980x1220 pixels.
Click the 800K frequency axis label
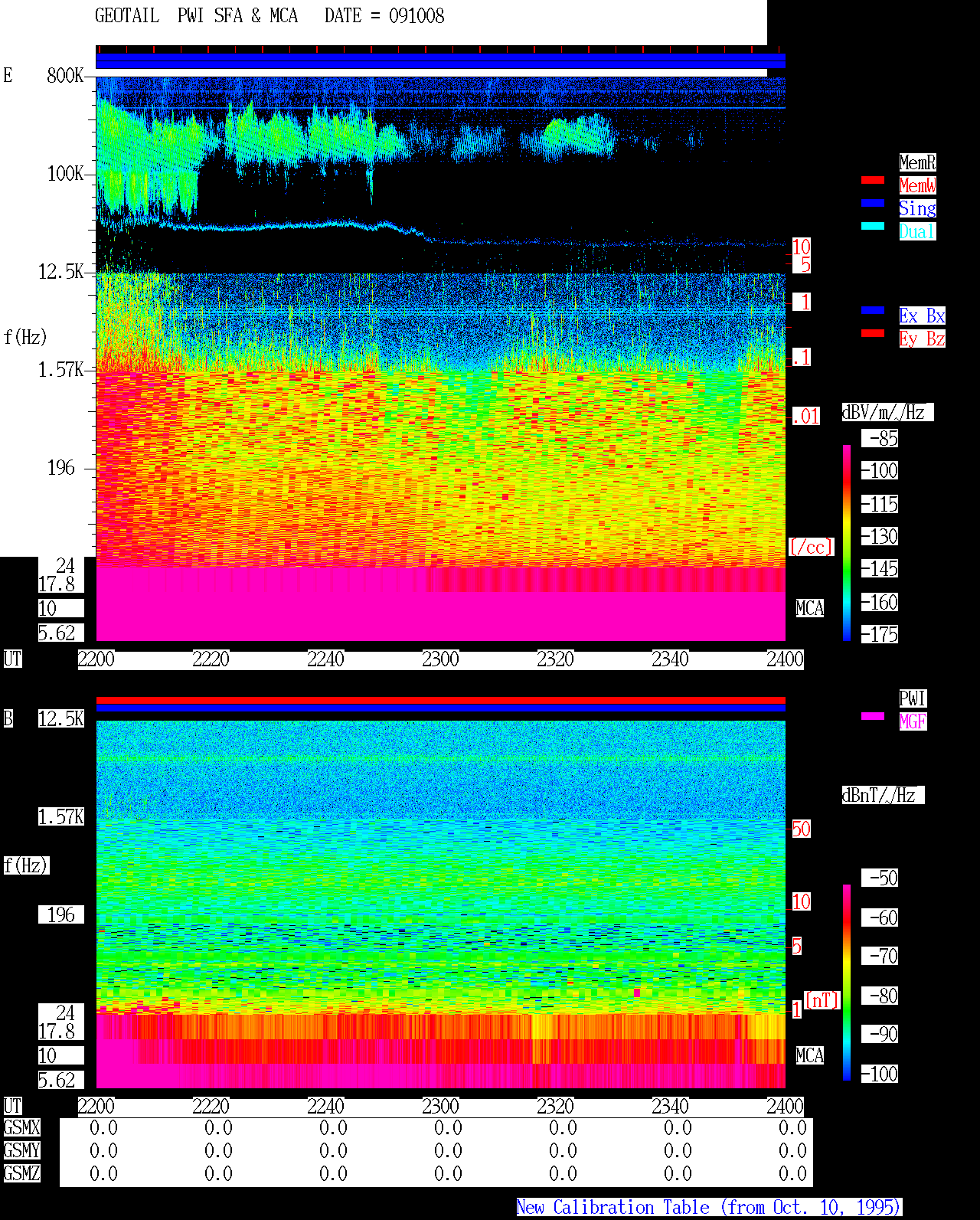[65, 75]
